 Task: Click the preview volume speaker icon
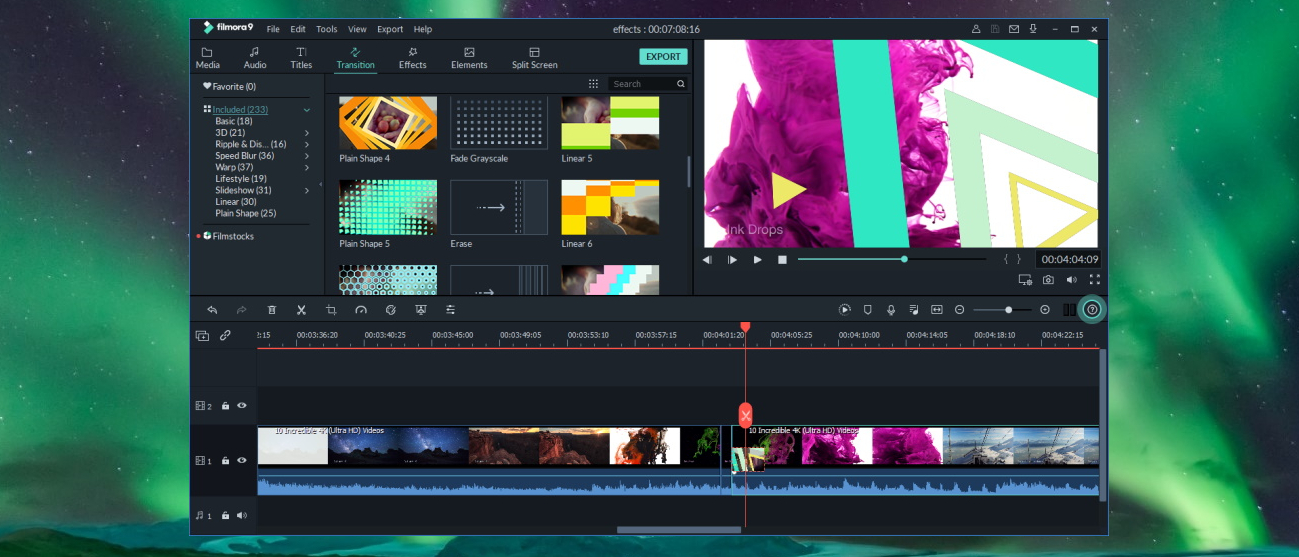[1071, 280]
